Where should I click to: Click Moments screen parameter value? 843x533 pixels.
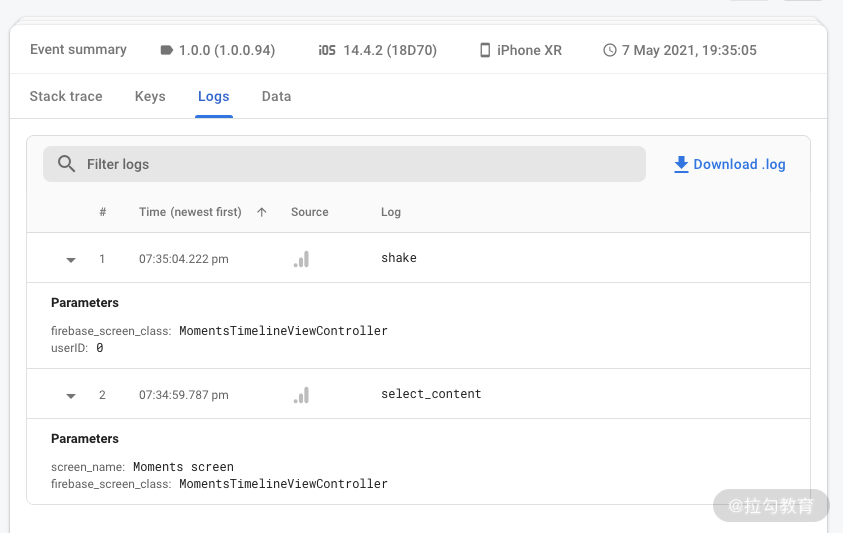tap(183, 467)
